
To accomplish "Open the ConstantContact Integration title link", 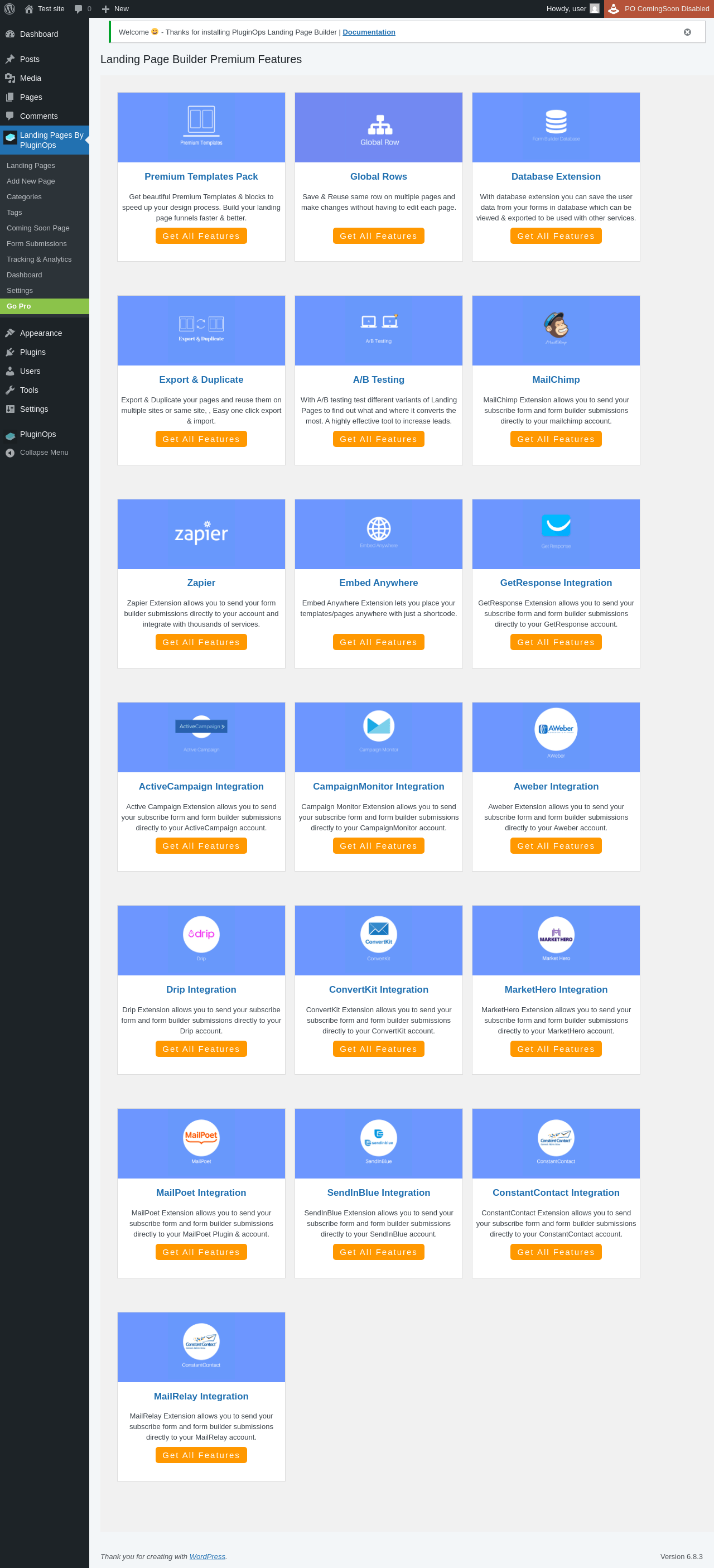I will click(x=556, y=1192).
